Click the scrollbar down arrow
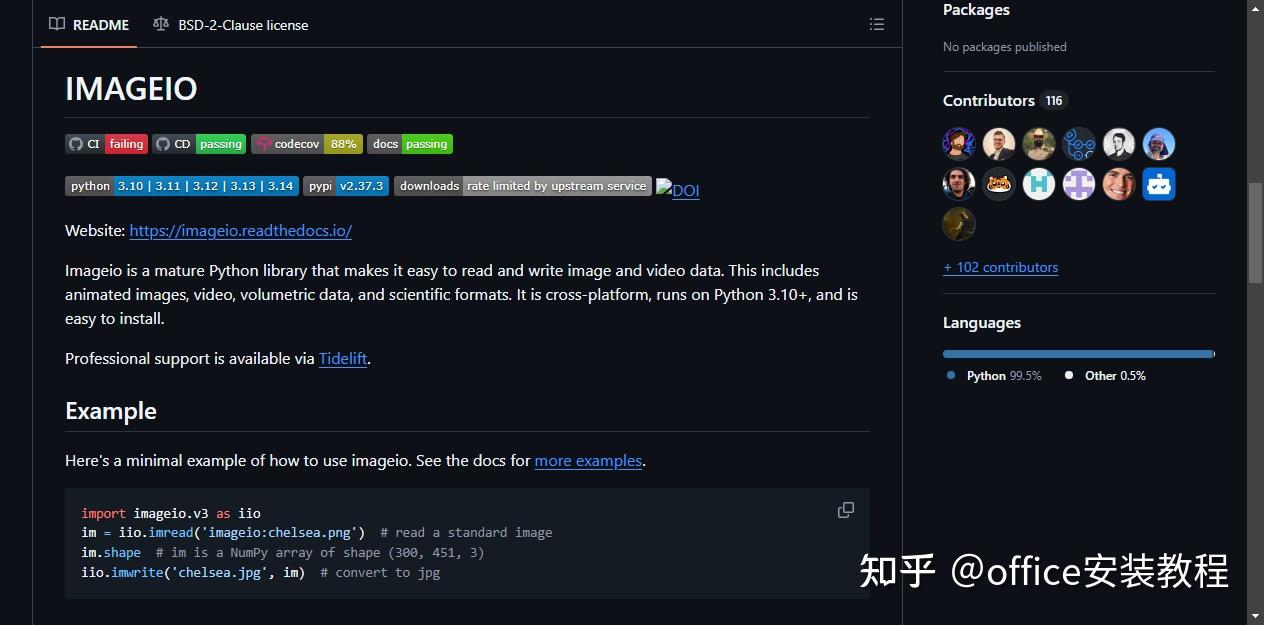The height and width of the screenshot is (625, 1264). tap(1256, 616)
